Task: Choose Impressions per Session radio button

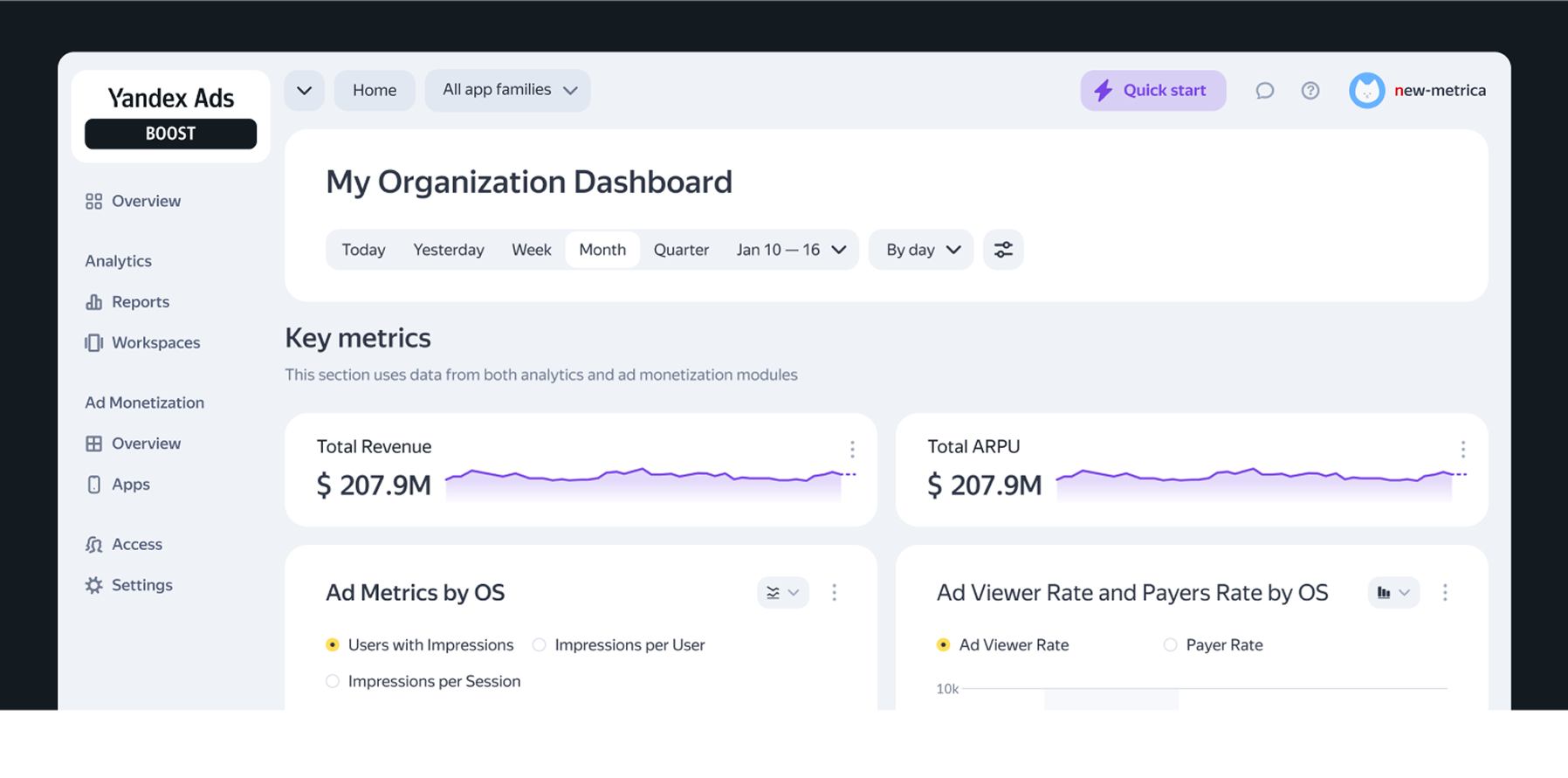Action: pyautogui.click(x=333, y=681)
